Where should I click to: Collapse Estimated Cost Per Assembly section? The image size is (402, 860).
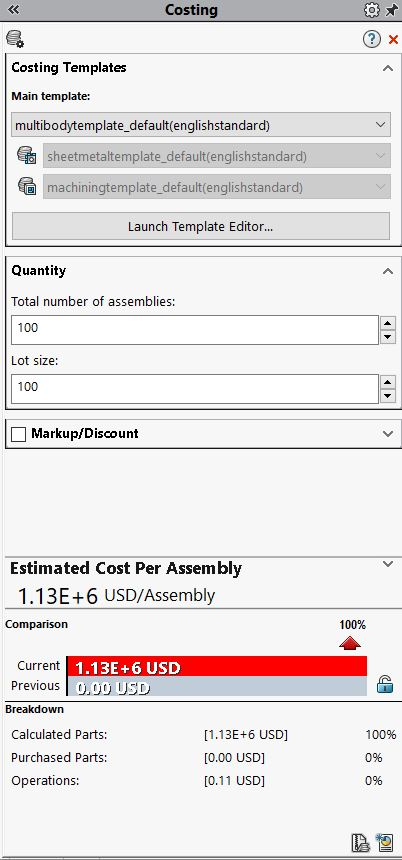coord(388,564)
